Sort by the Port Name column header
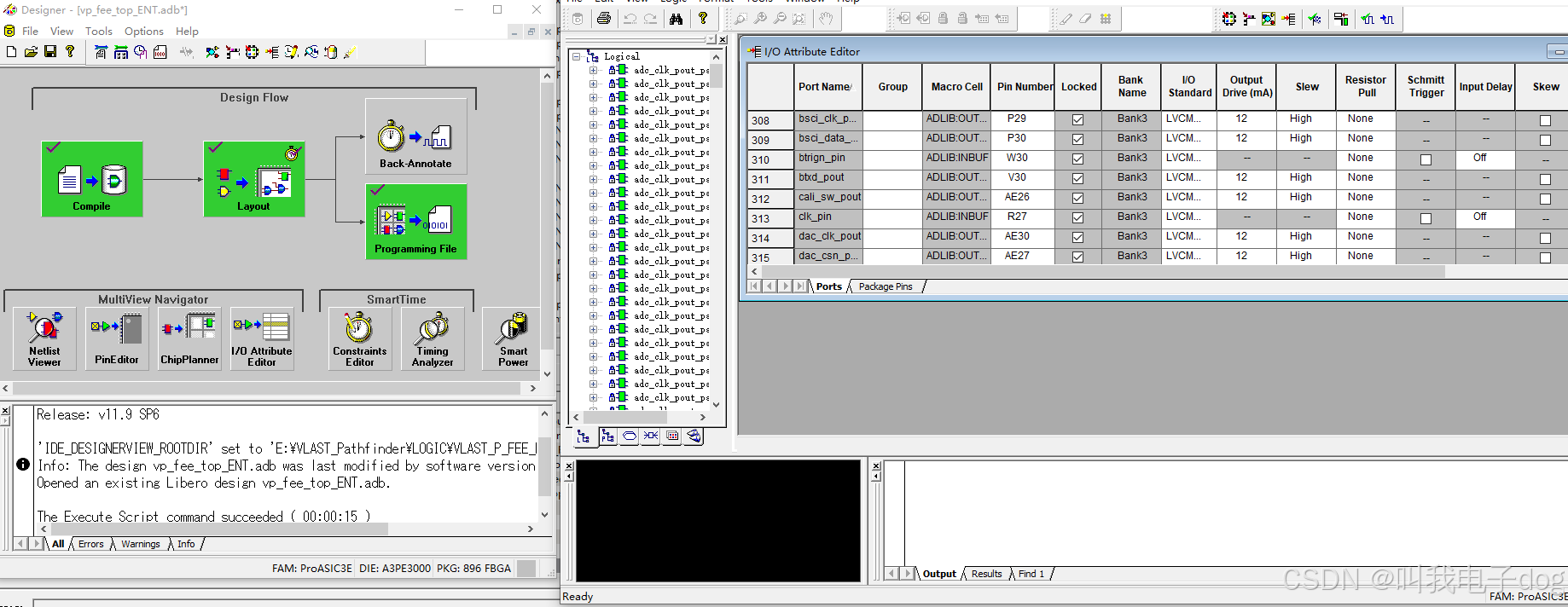 click(828, 87)
